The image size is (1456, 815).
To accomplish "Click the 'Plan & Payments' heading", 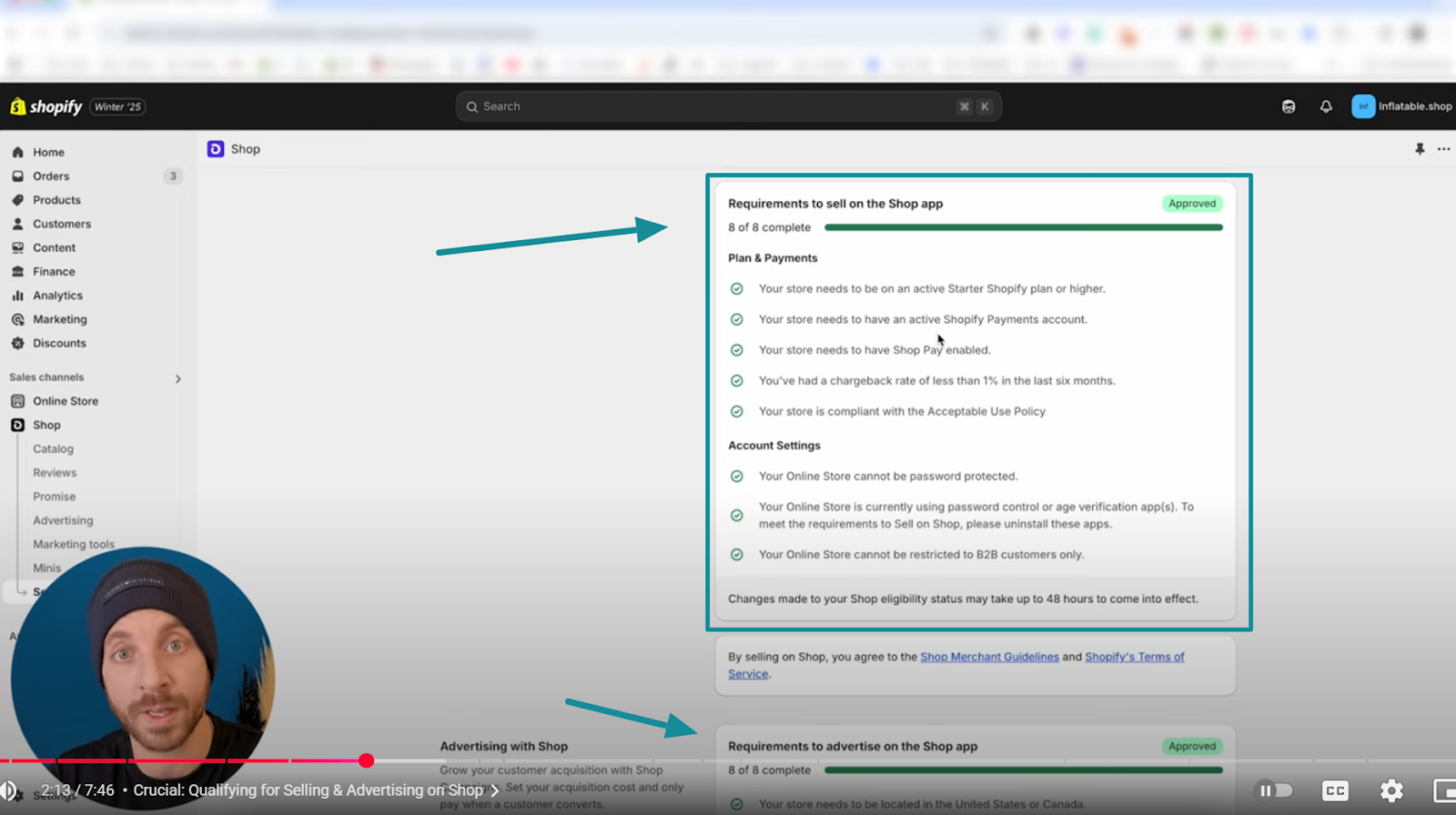I will tap(773, 258).
